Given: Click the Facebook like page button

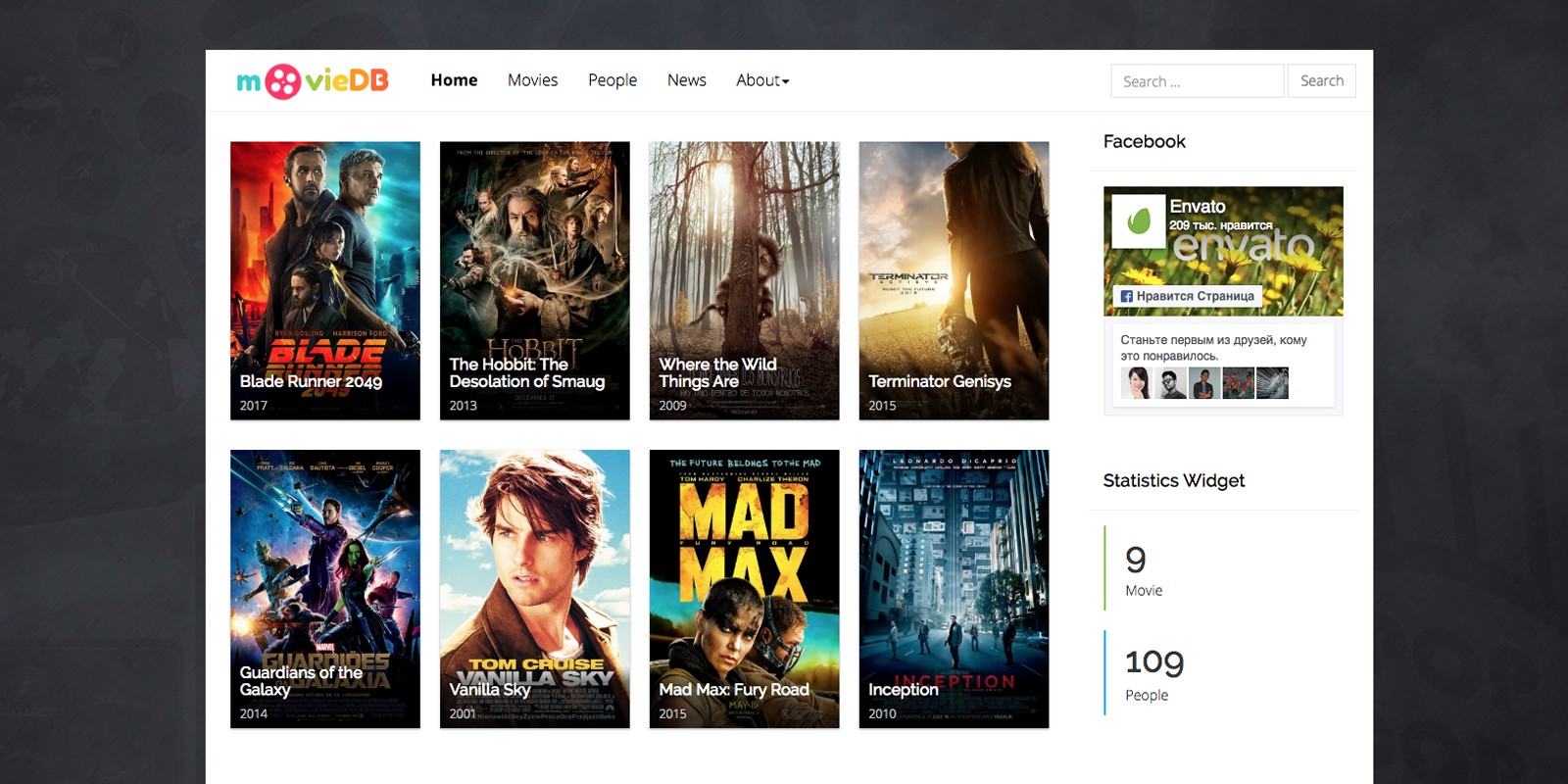Looking at the screenshot, I should [x=1187, y=296].
